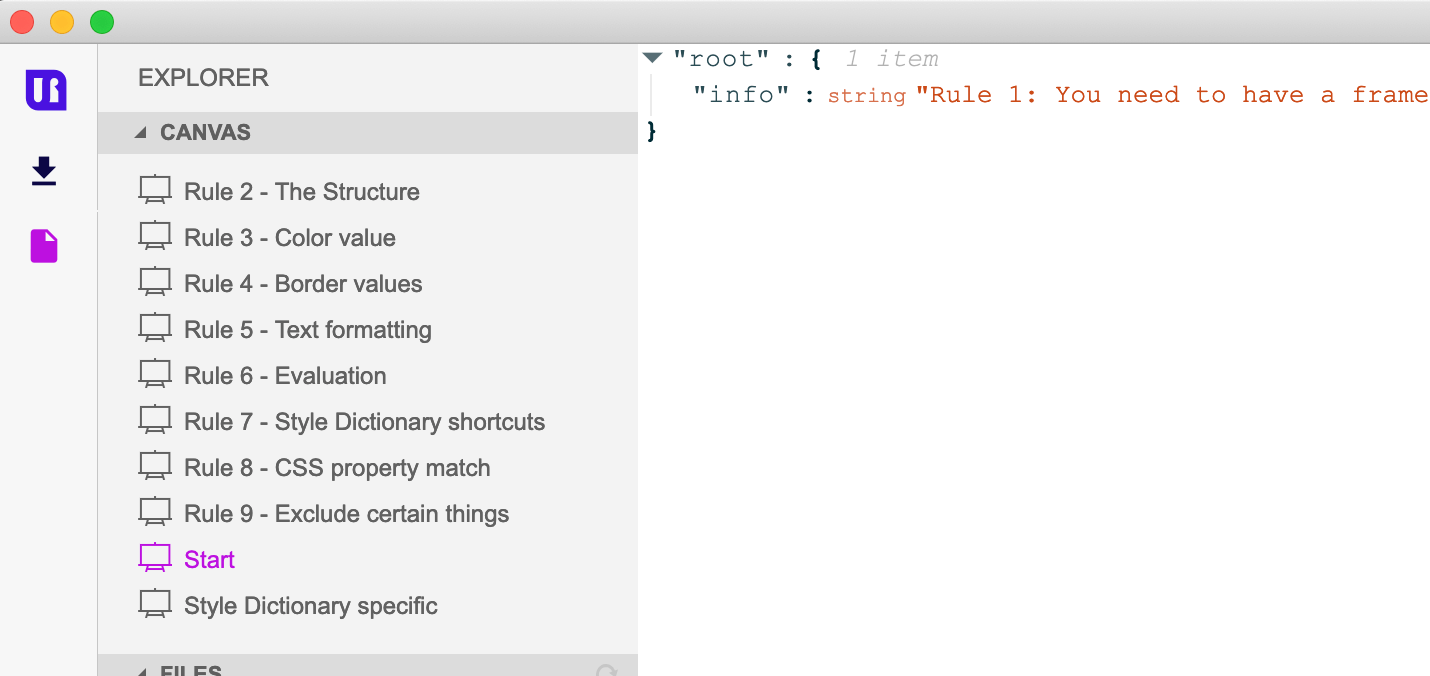Image resolution: width=1430 pixels, height=676 pixels.
Task: Open the magenta file icon panel
Action: coord(44,246)
